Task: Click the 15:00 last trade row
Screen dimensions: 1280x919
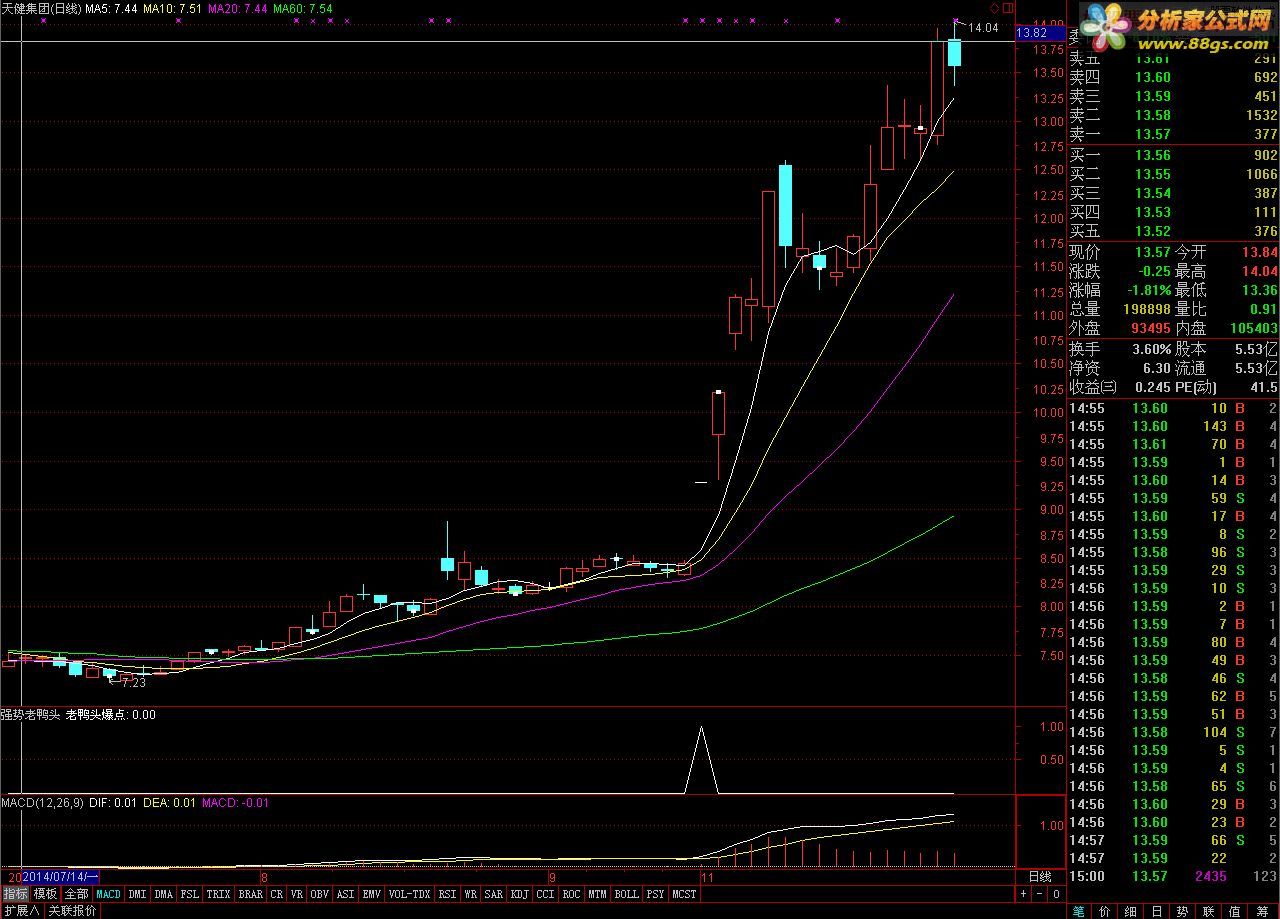Action: (1173, 876)
